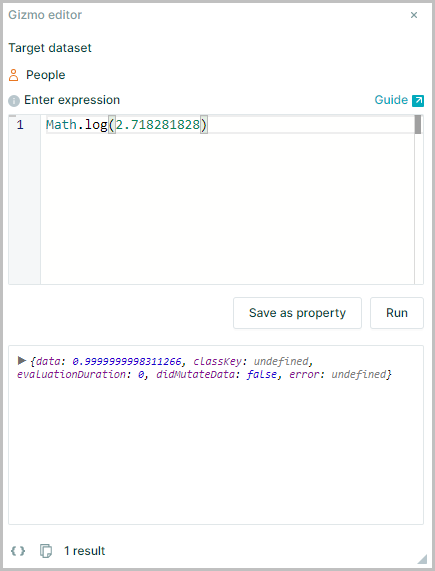Click the external link arrow icon next to Guide
The image size is (435, 571).
(418, 101)
